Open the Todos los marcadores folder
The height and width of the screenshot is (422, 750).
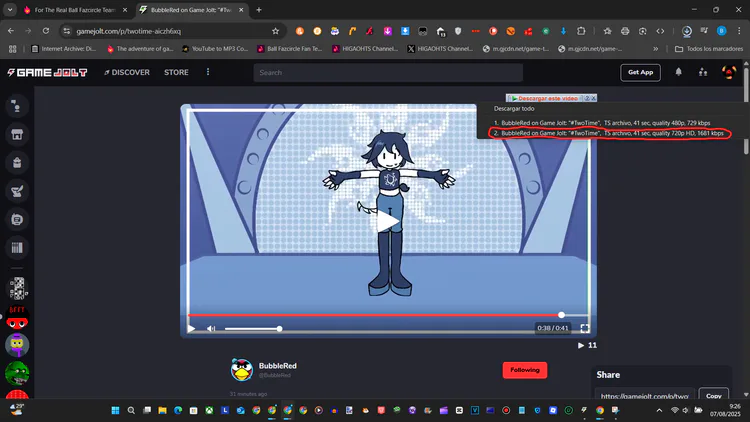click(709, 49)
